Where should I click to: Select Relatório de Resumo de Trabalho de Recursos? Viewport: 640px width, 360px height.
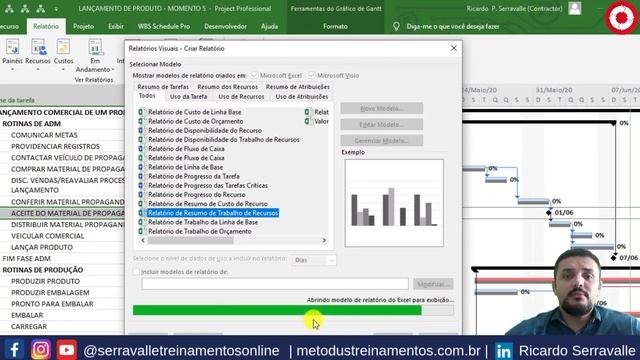pyautogui.click(x=213, y=213)
